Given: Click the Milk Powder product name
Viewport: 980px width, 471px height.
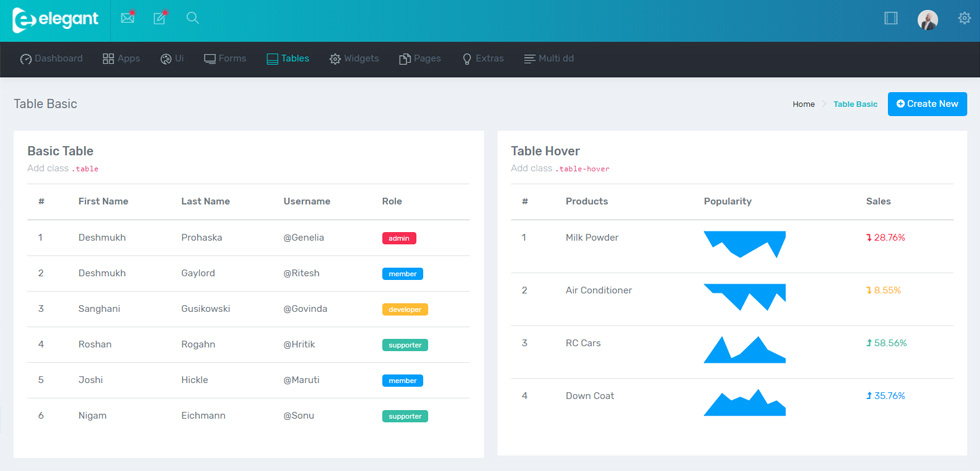Looking at the screenshot, I should pyautogui.click(x=592, y=237).
